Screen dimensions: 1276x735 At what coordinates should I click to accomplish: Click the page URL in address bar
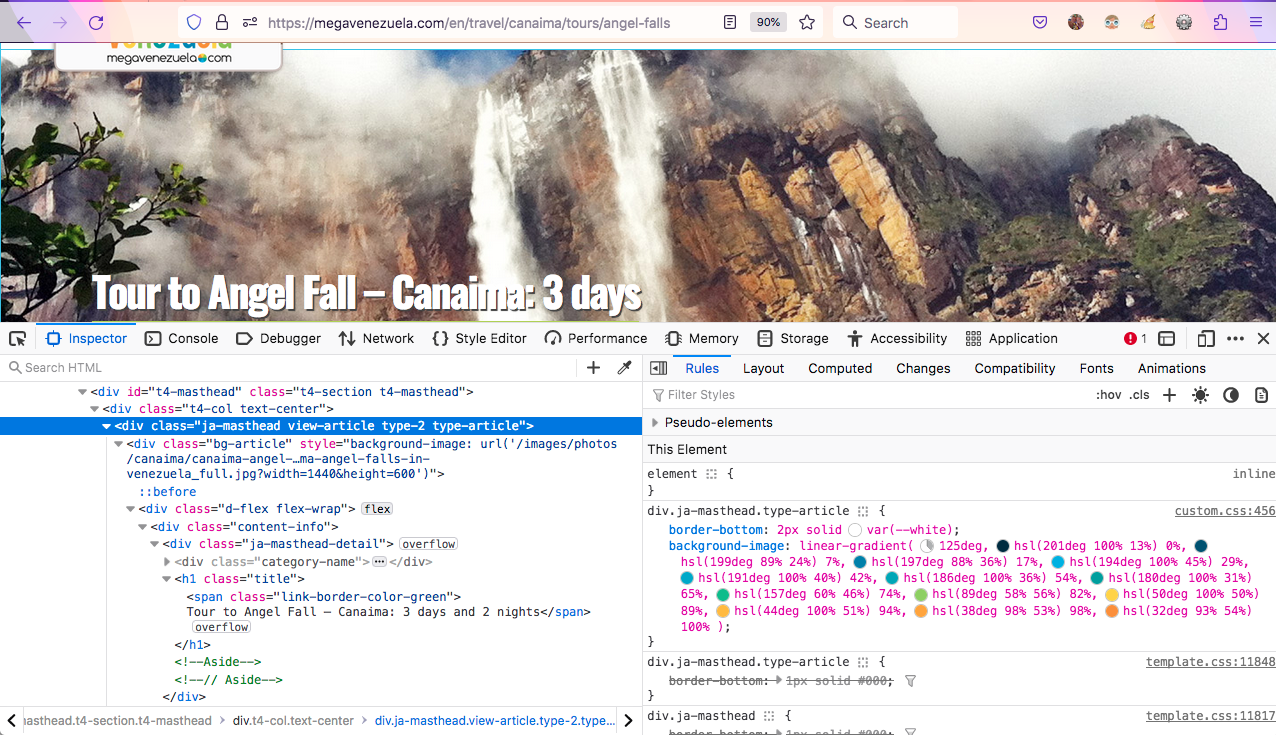coord(469,22)
